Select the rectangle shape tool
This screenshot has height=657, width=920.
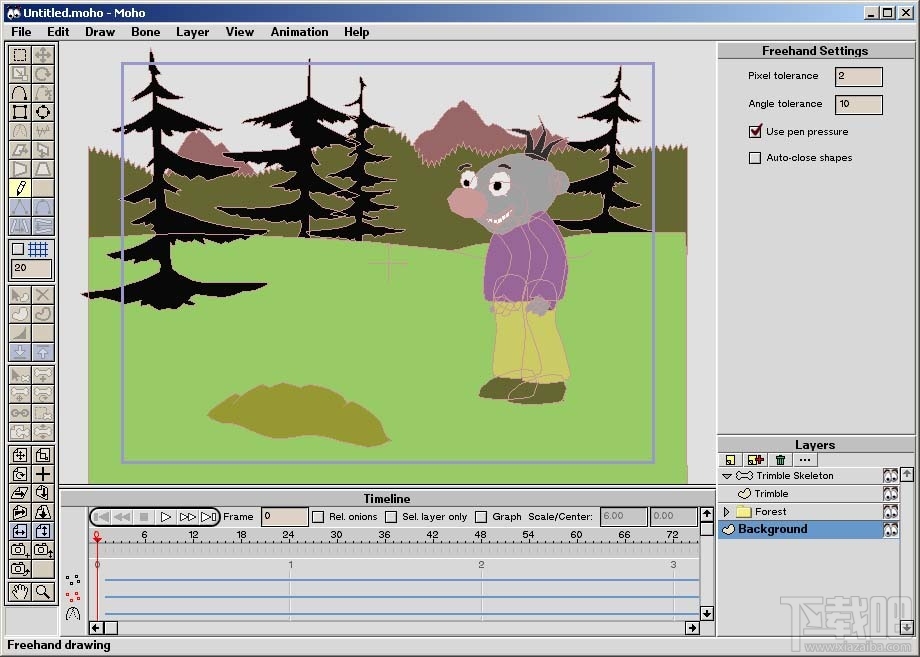tap(20, 112)
